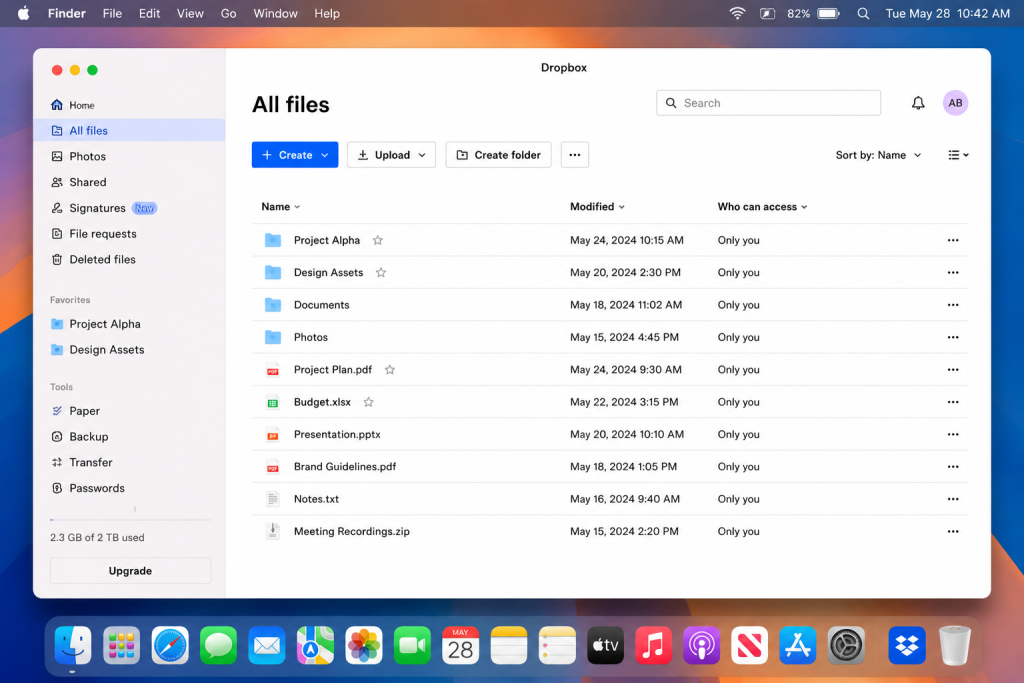The height and width of the screenshot is (683, 1024).
Task: Open the View menu in menu bar
Action: [190, 13]
